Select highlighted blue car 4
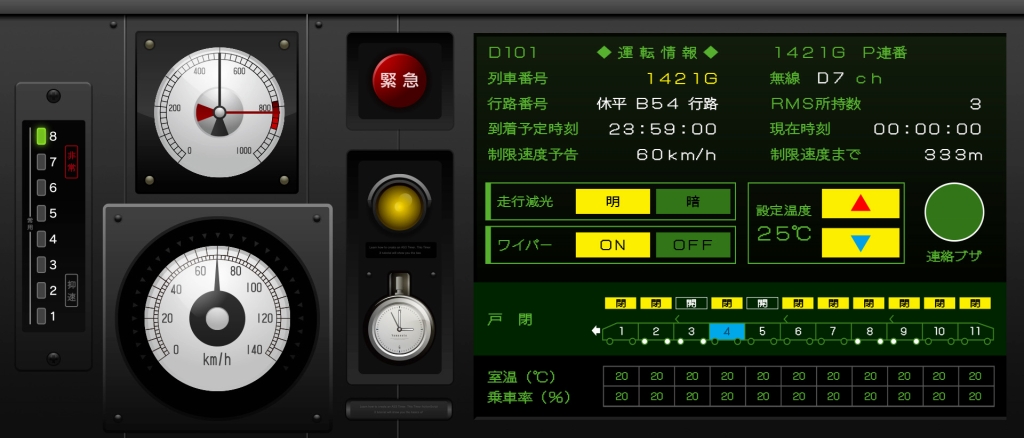 tap(727, 332)
